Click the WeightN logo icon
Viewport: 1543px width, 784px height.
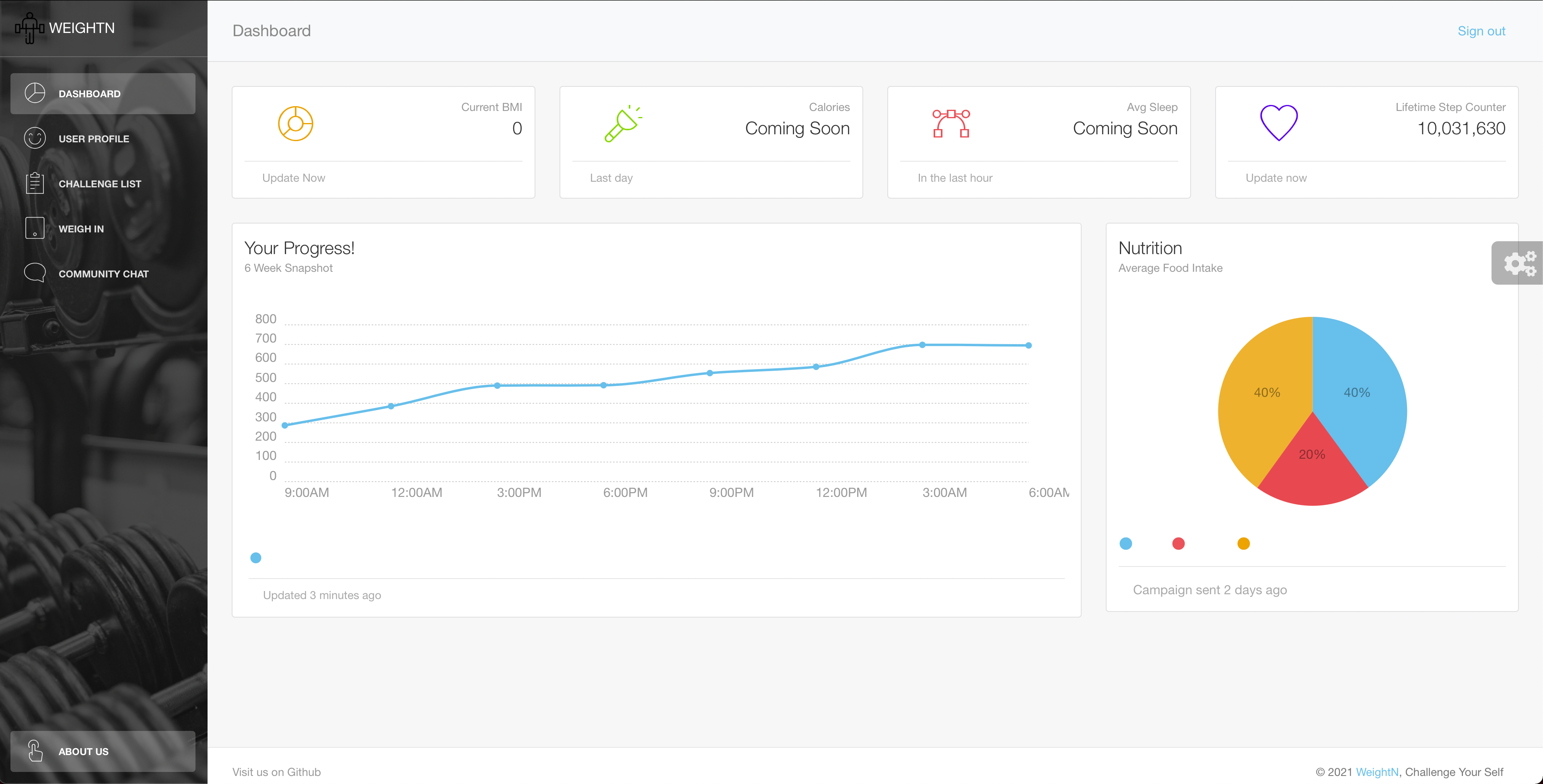click(x=29, y=28)
